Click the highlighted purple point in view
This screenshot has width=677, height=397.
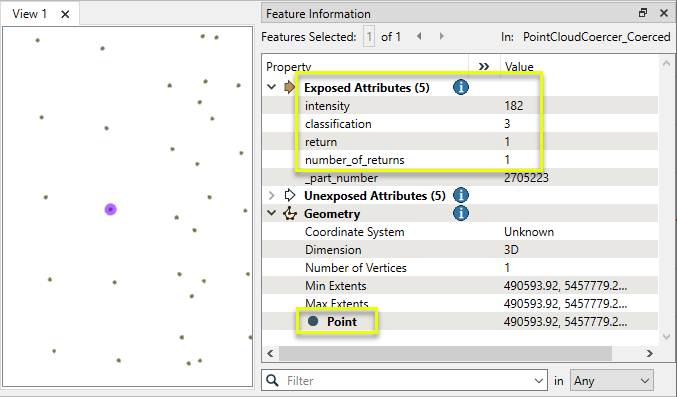(x=111, y=210)
